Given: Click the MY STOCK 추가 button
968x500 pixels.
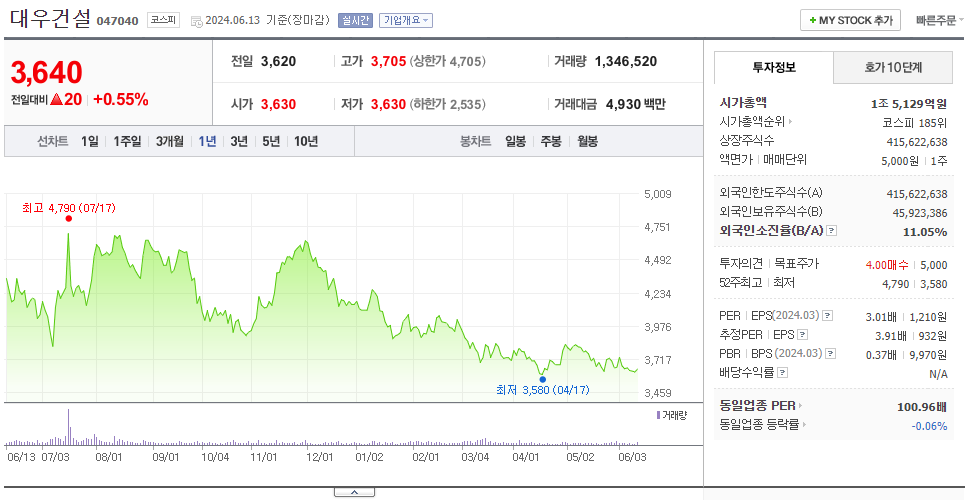Looking at the screenshot, I should 850,20.
